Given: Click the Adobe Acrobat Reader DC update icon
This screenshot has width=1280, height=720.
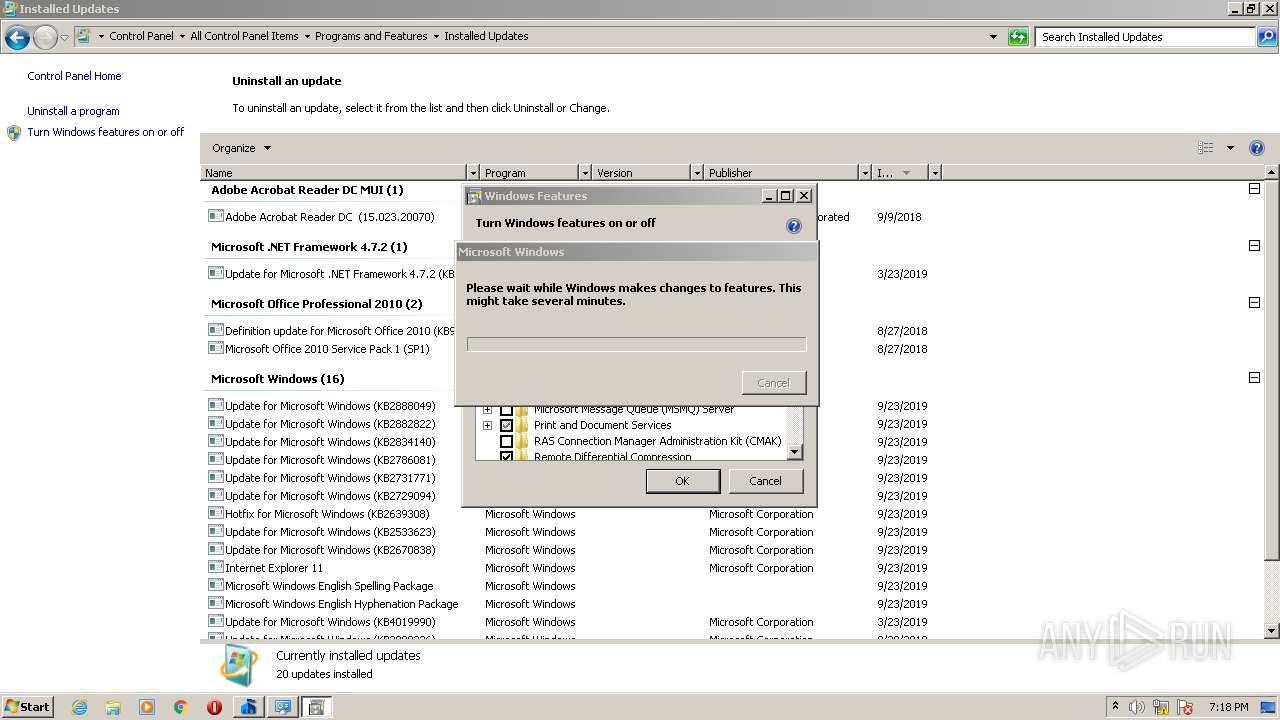Looking at the screenshot, I should point(215,216).
